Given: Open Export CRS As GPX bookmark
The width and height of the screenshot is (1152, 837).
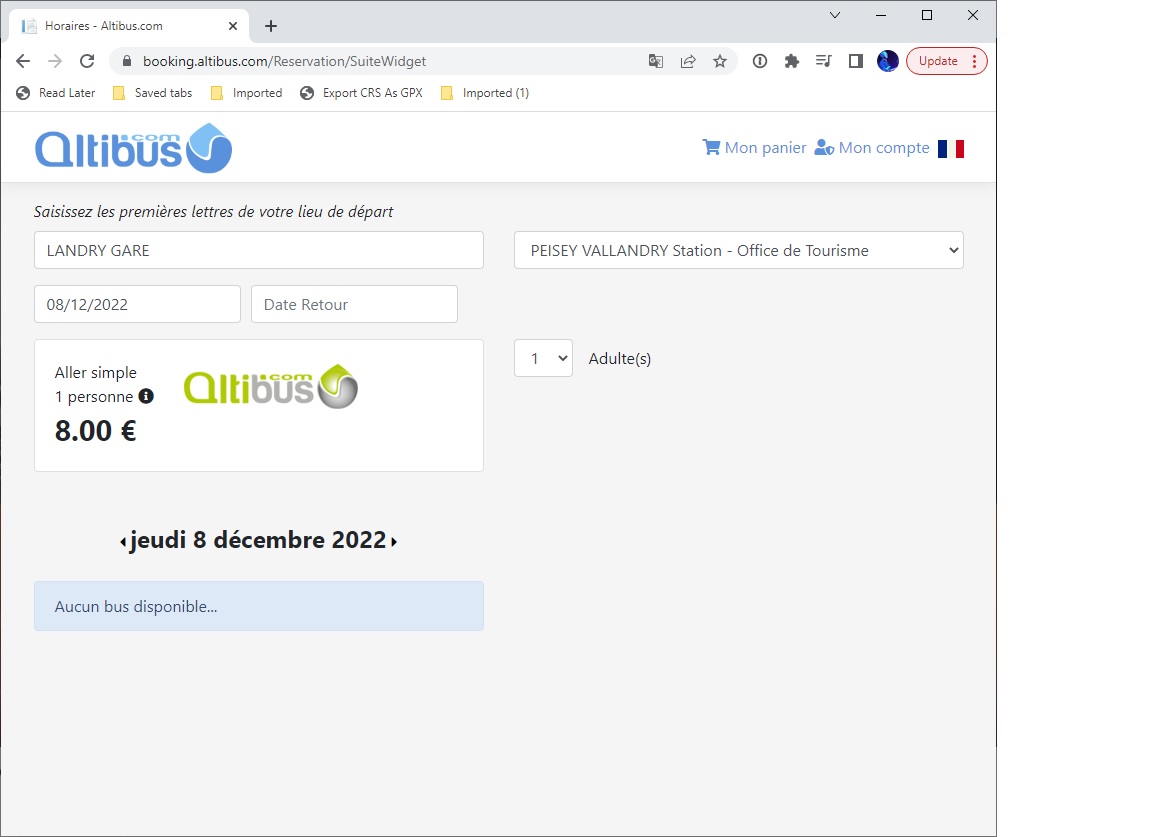Looking at the screenshot, I should pyautogui.click(x=361, y=93).
